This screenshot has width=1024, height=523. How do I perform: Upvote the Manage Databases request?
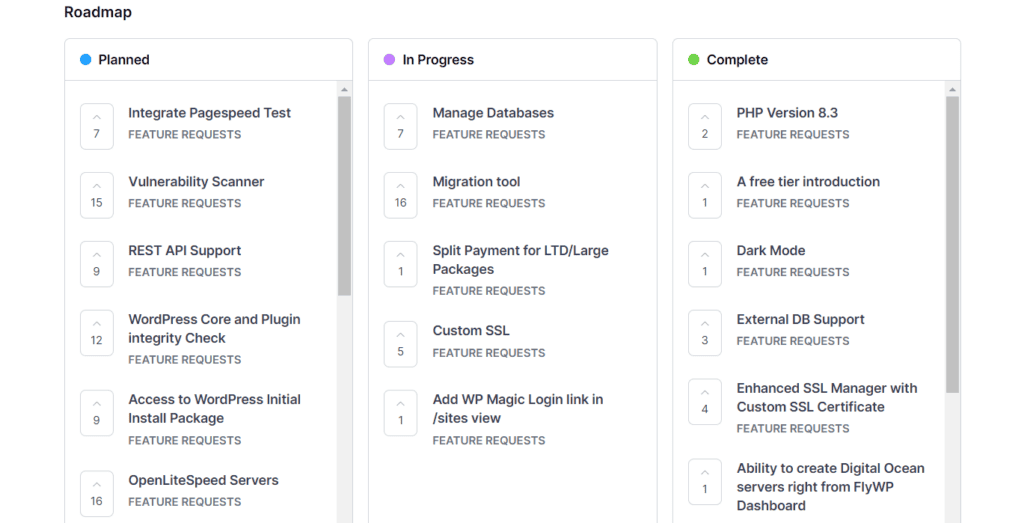click(x=401, y=126)
